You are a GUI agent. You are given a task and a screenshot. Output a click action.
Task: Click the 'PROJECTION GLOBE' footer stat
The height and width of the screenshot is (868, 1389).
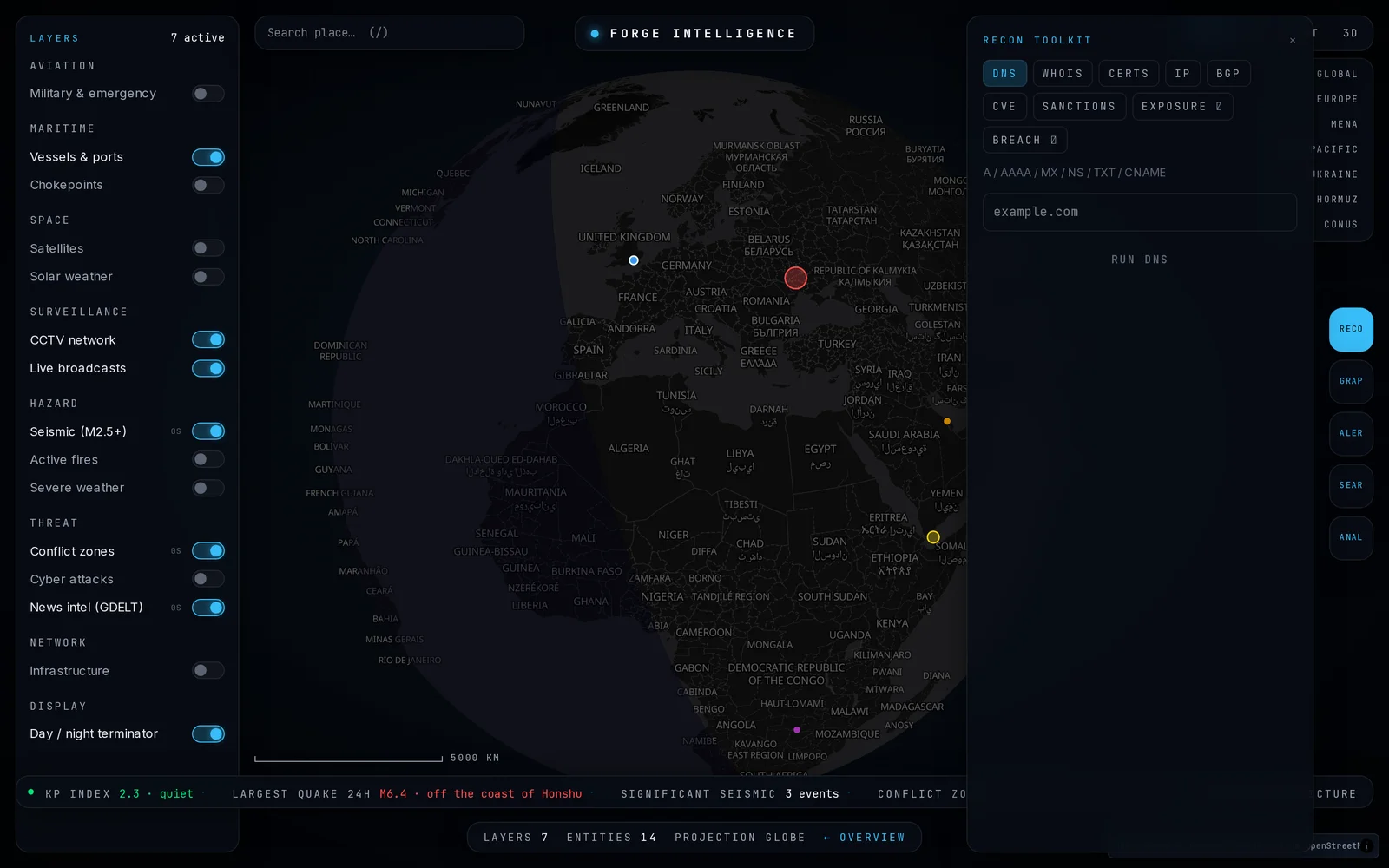[x=740, y=838]
